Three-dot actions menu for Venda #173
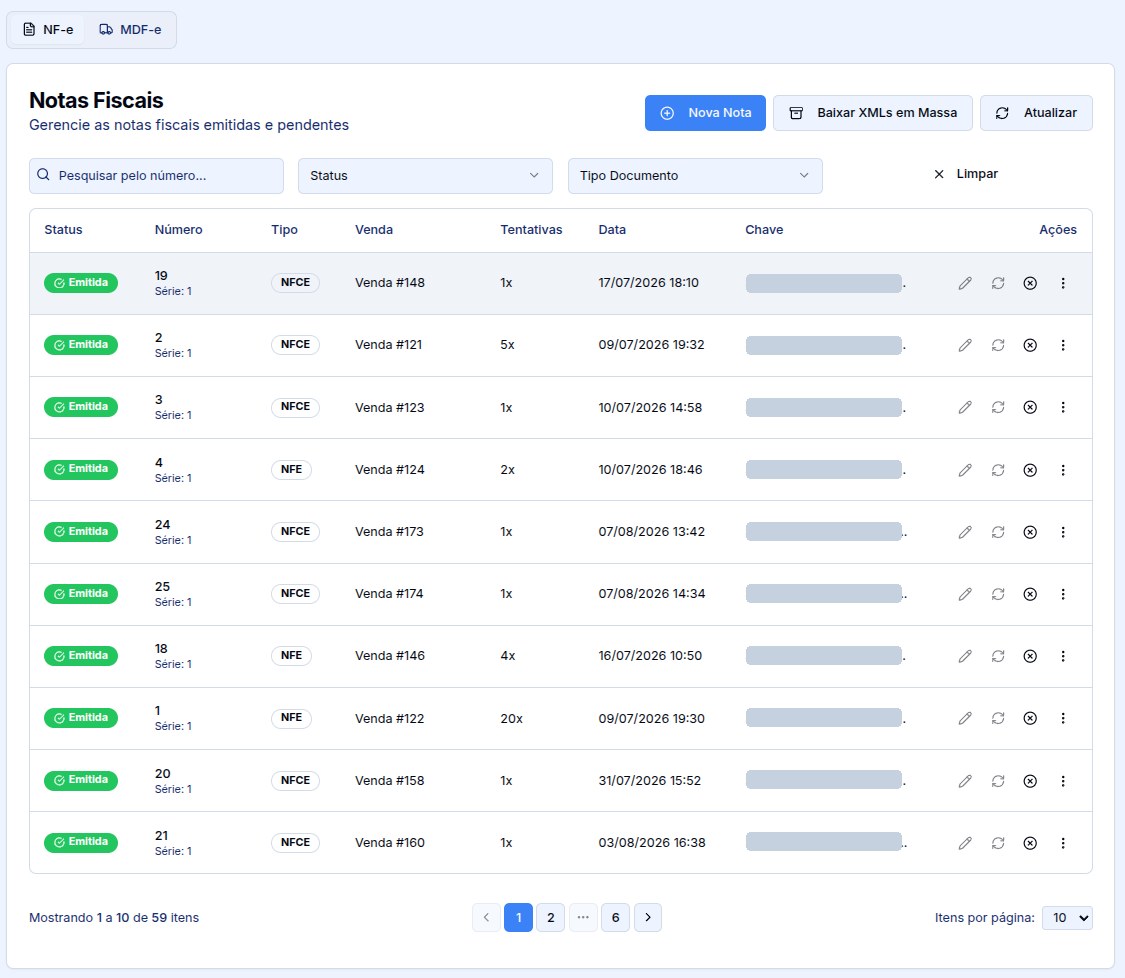The image size is (1125, 978). click(1063, 532)
